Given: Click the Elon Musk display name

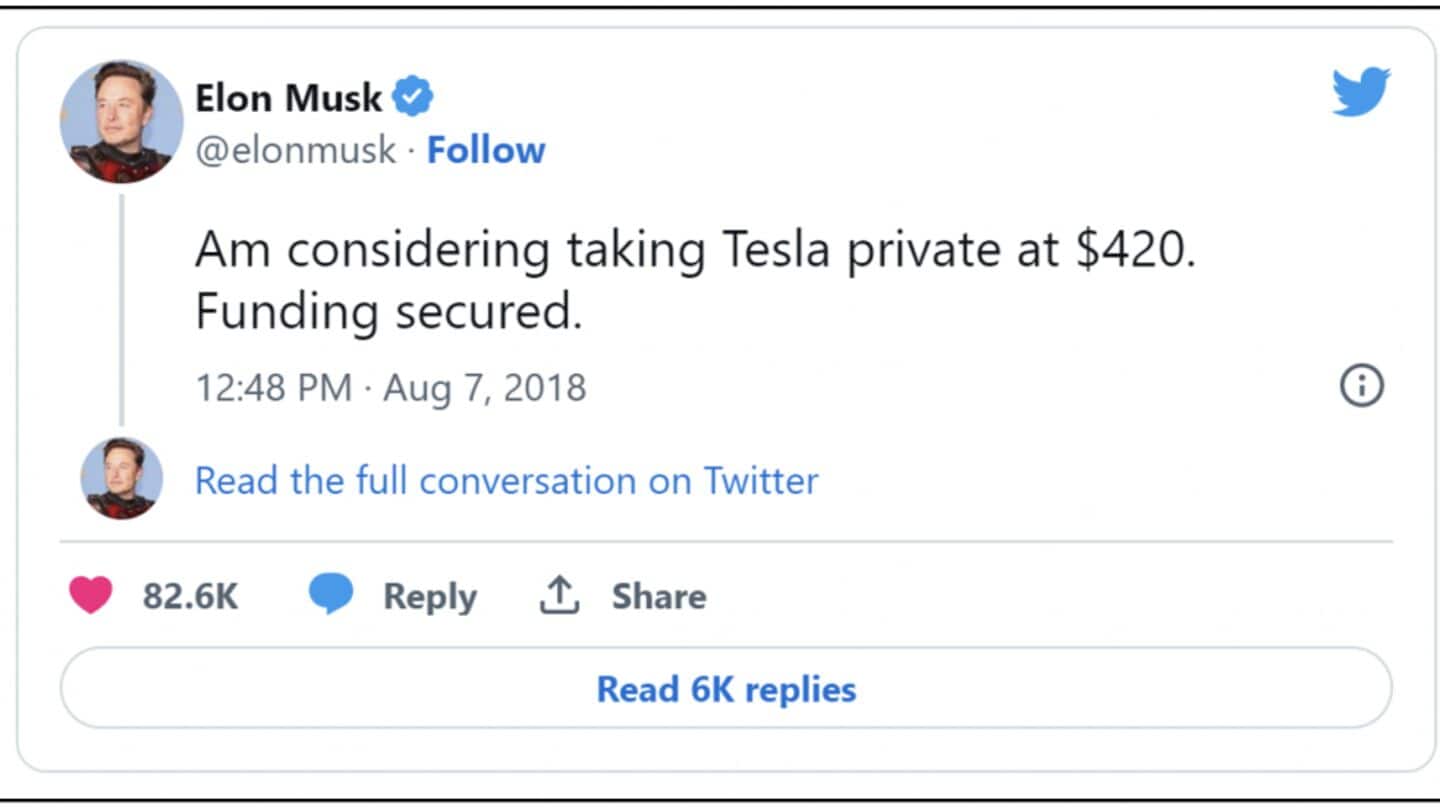Looking at the screenshot, I should click(x=288, y=97).
